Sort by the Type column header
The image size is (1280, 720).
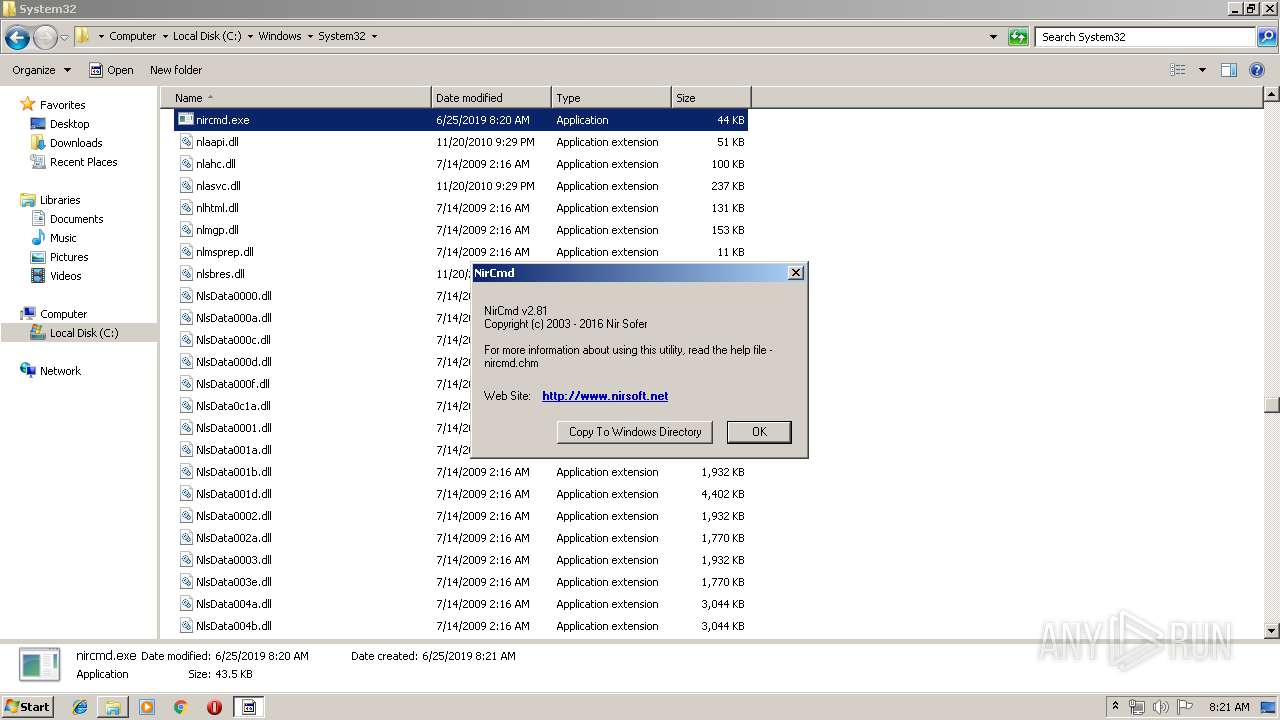point(611,98)
